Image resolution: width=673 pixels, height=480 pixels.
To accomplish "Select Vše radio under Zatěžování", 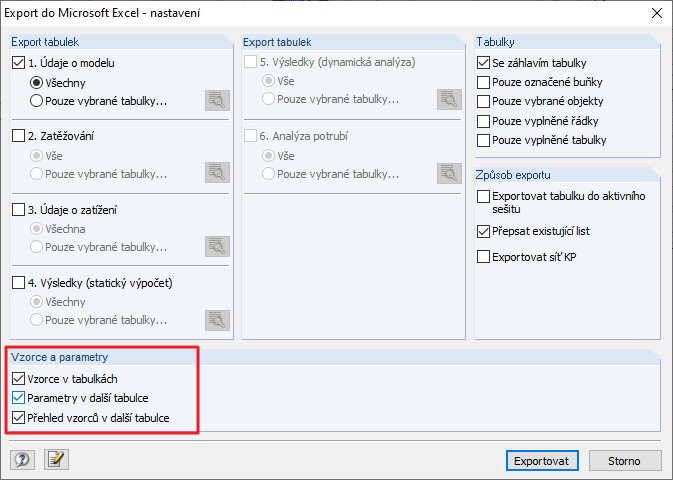I will (36, 155).
